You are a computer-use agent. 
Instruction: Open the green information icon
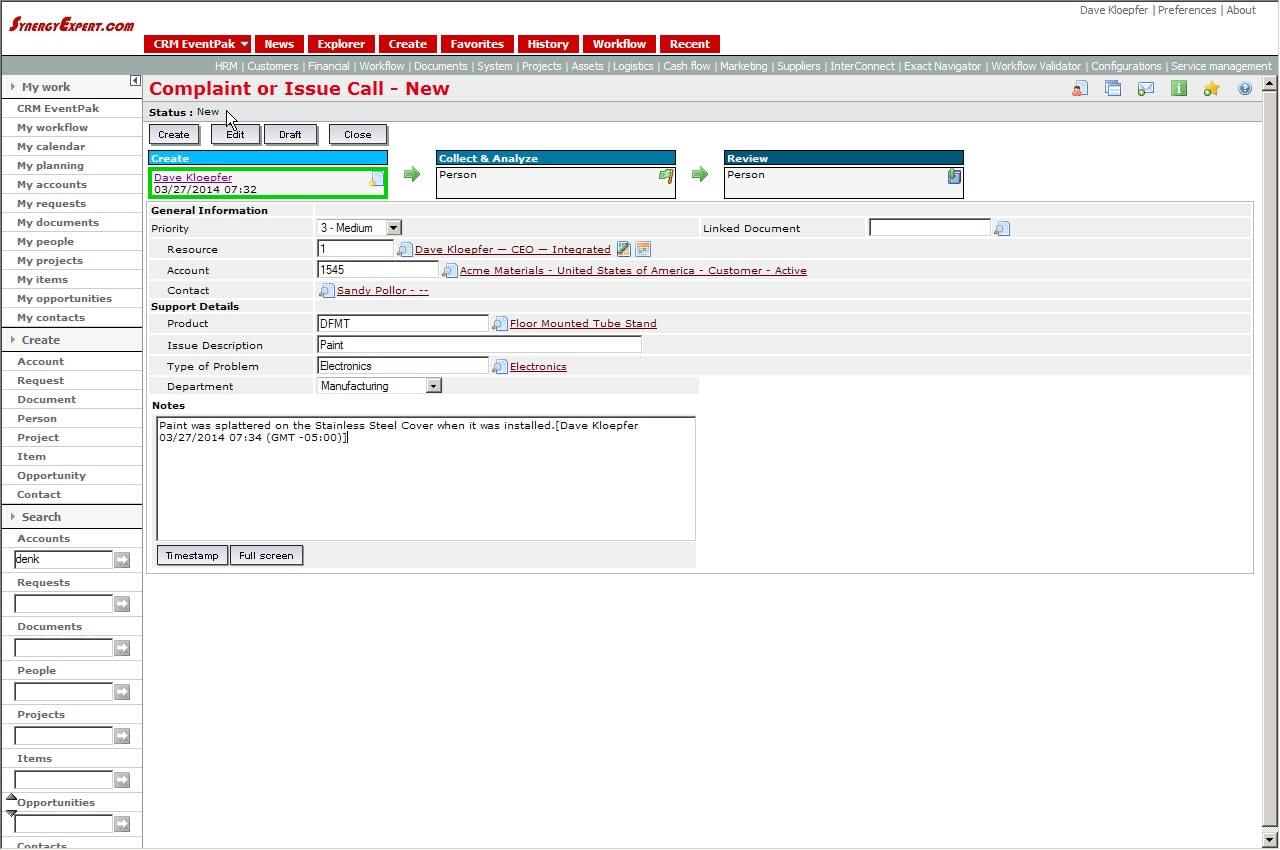1179,89
